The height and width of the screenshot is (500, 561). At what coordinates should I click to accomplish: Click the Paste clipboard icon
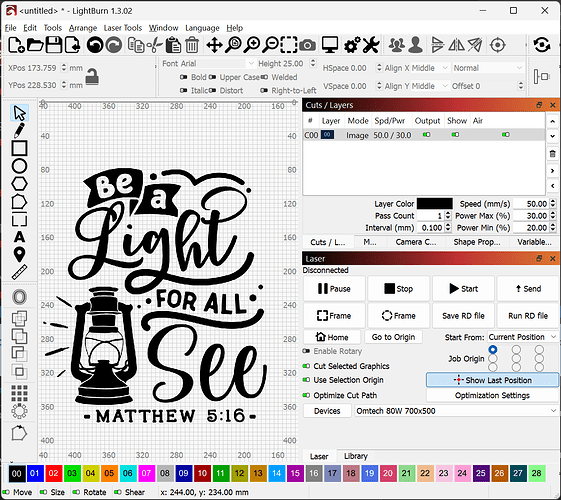coord(173,45)
